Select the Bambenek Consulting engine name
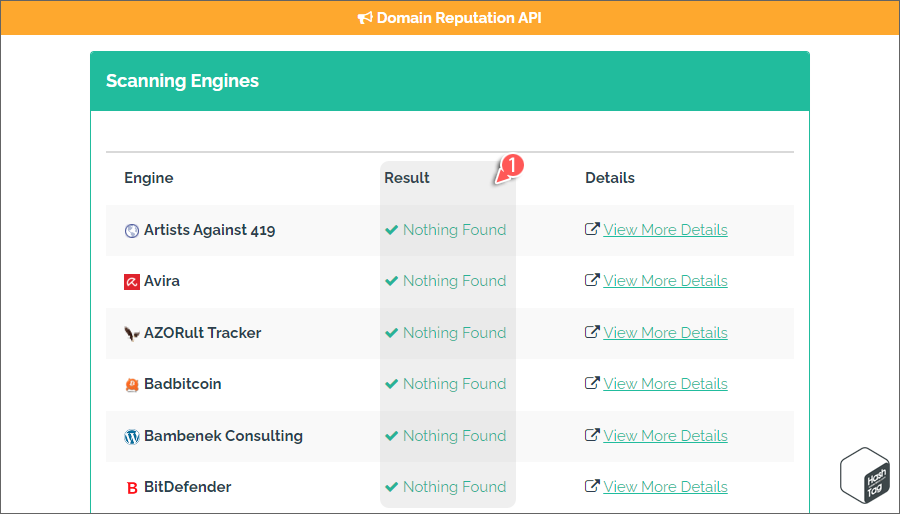The image size is (900, 514). click(223, 436)
